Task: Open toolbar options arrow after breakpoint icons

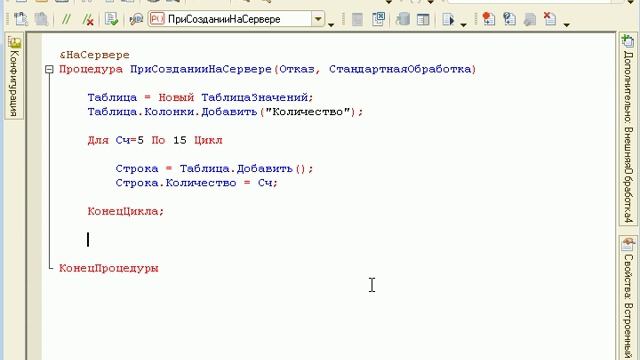Action: (566, 24)
